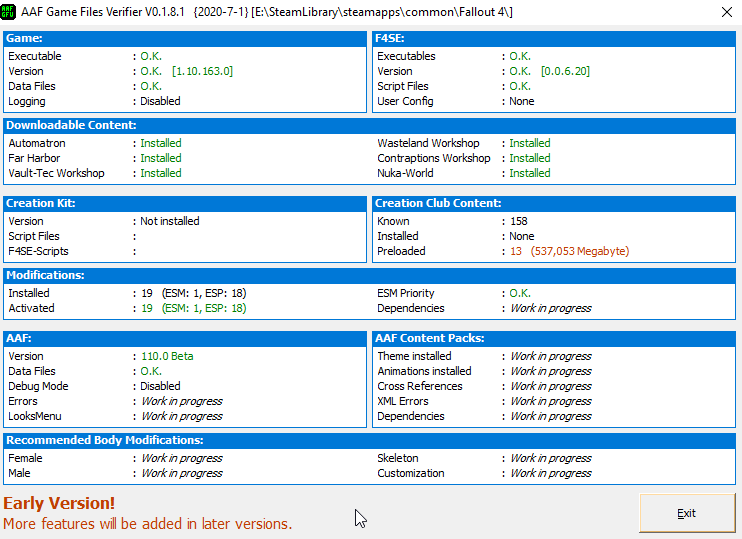Click the Far Harbor label
This screenshot has height=539, width=742.
[34, 158]
